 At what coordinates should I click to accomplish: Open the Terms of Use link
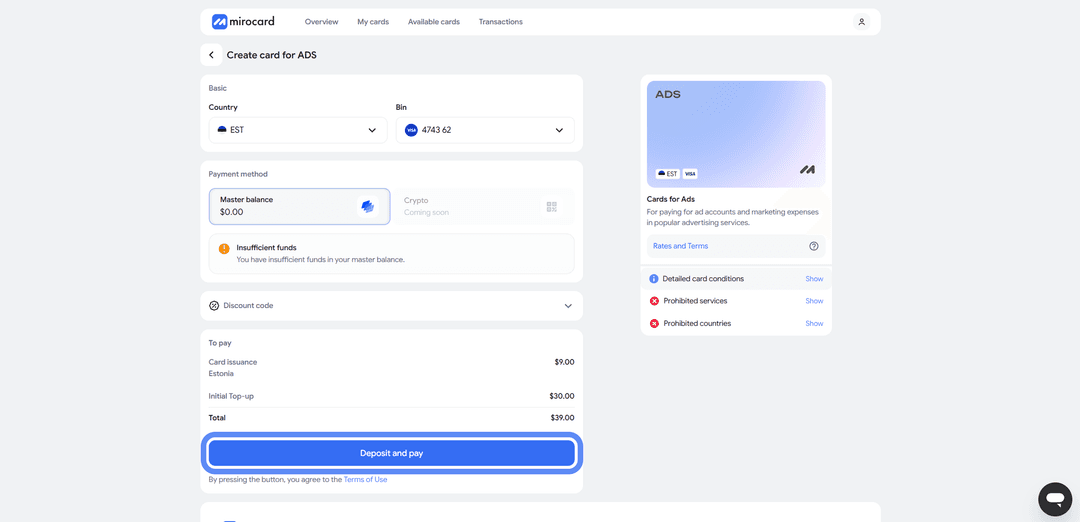pos(365,479)
